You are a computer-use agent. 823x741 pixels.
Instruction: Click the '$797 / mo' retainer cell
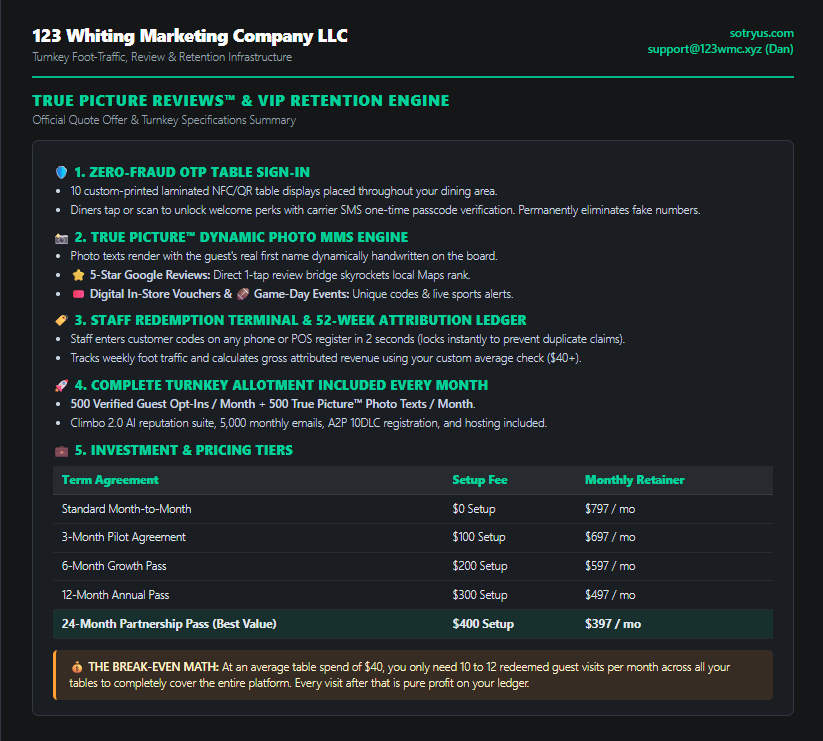coord(610,509)
